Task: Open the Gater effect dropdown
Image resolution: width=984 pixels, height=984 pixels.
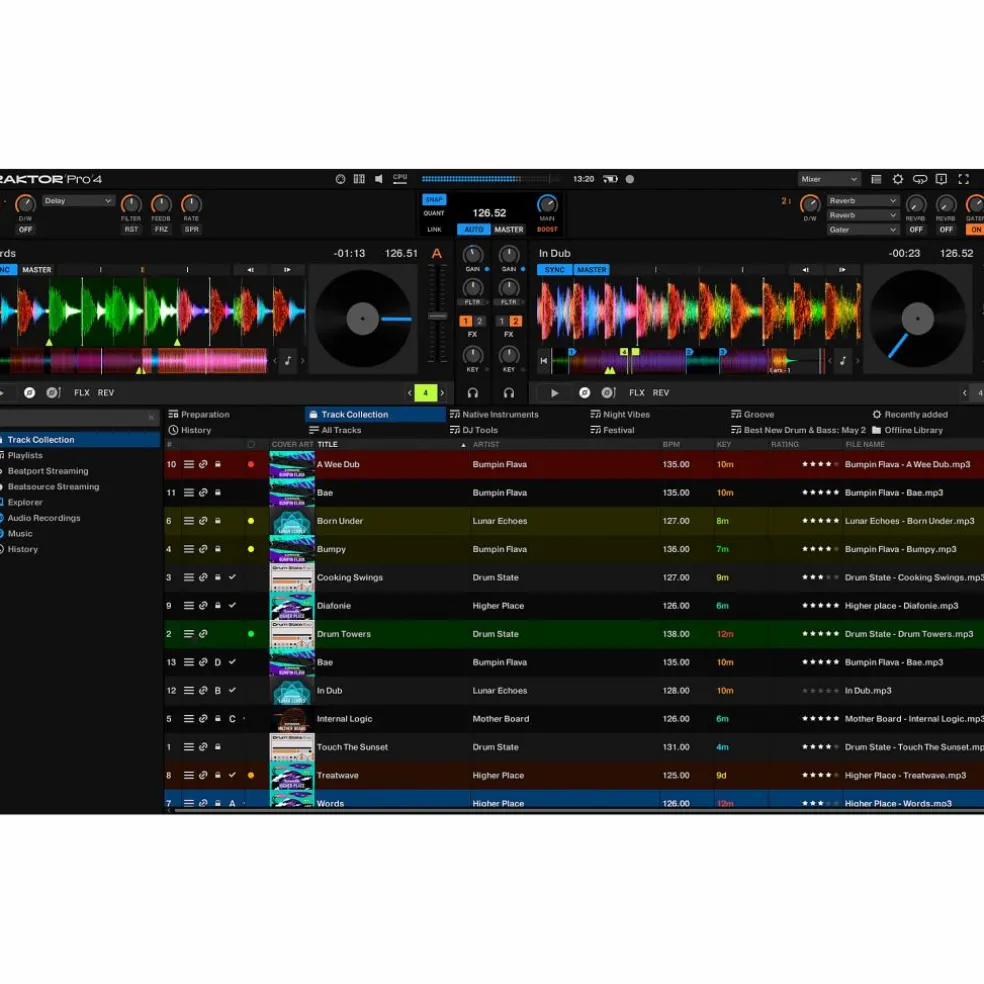Action: [x=862, y=230]
